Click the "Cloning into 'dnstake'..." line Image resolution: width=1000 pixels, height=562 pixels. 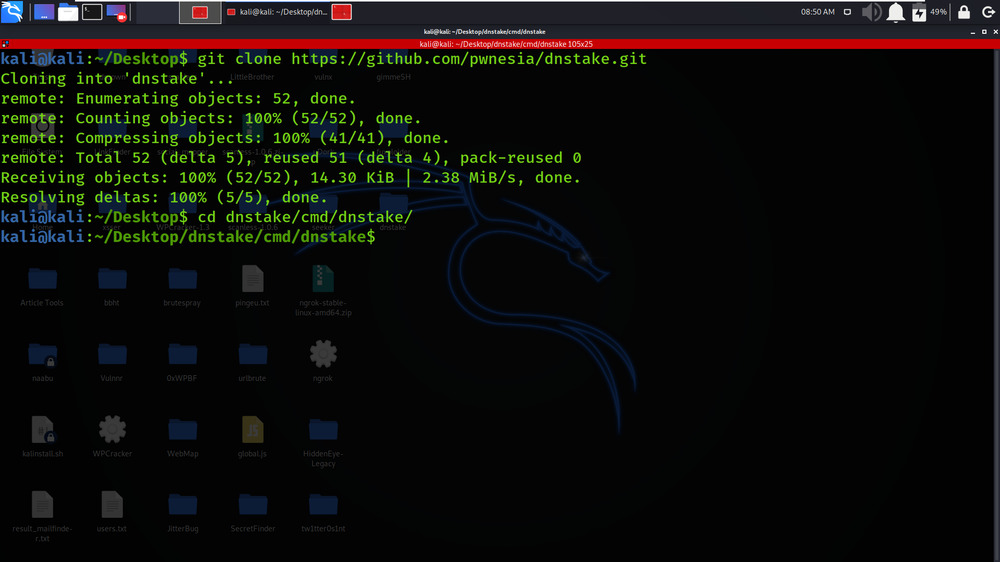pos(117,78)
